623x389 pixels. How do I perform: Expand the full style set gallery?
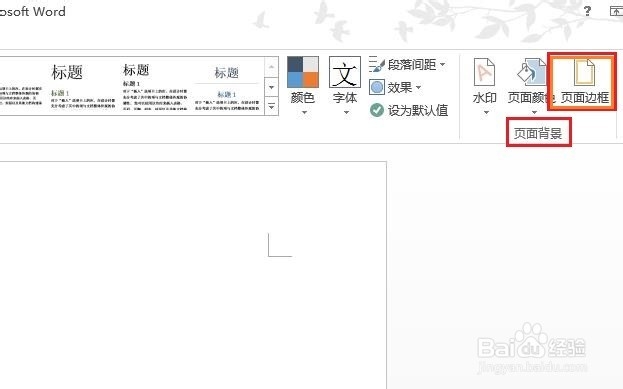(x=271, y=106)
